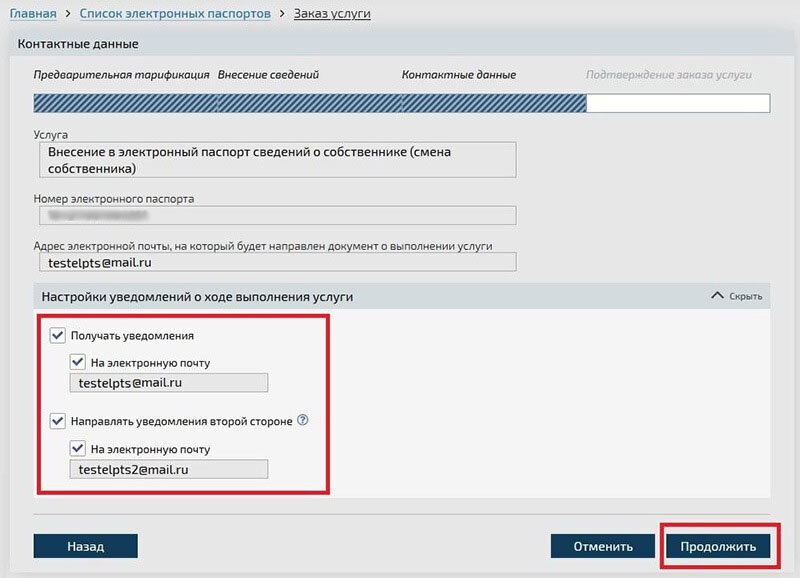Toggle the Получать уведомления checkbox
Viewport: 800px width, 578px height.
(58, 335)
